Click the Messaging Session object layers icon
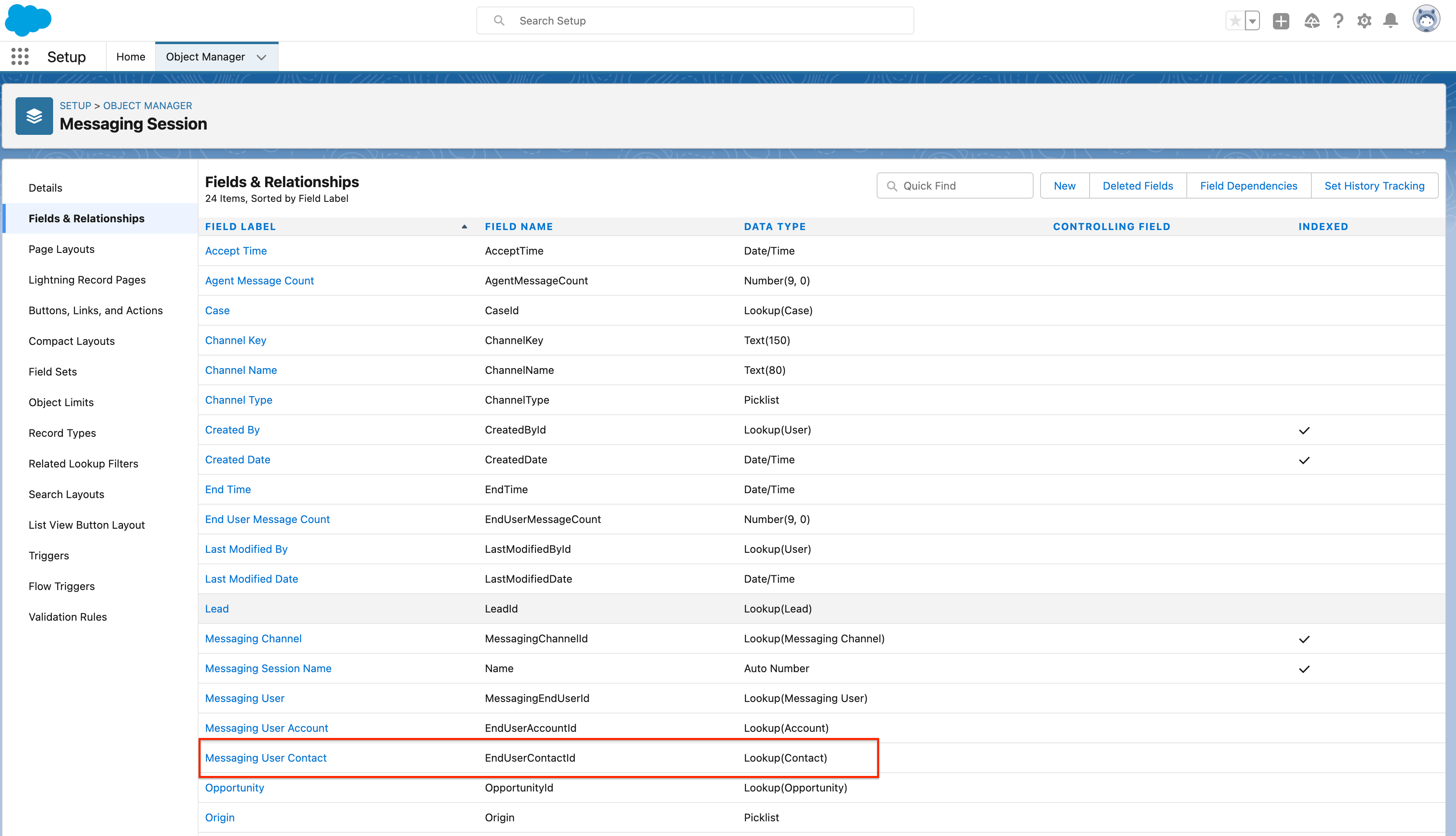The height and width of the screenshot is (836, 1456). click(x=34, y=116)
